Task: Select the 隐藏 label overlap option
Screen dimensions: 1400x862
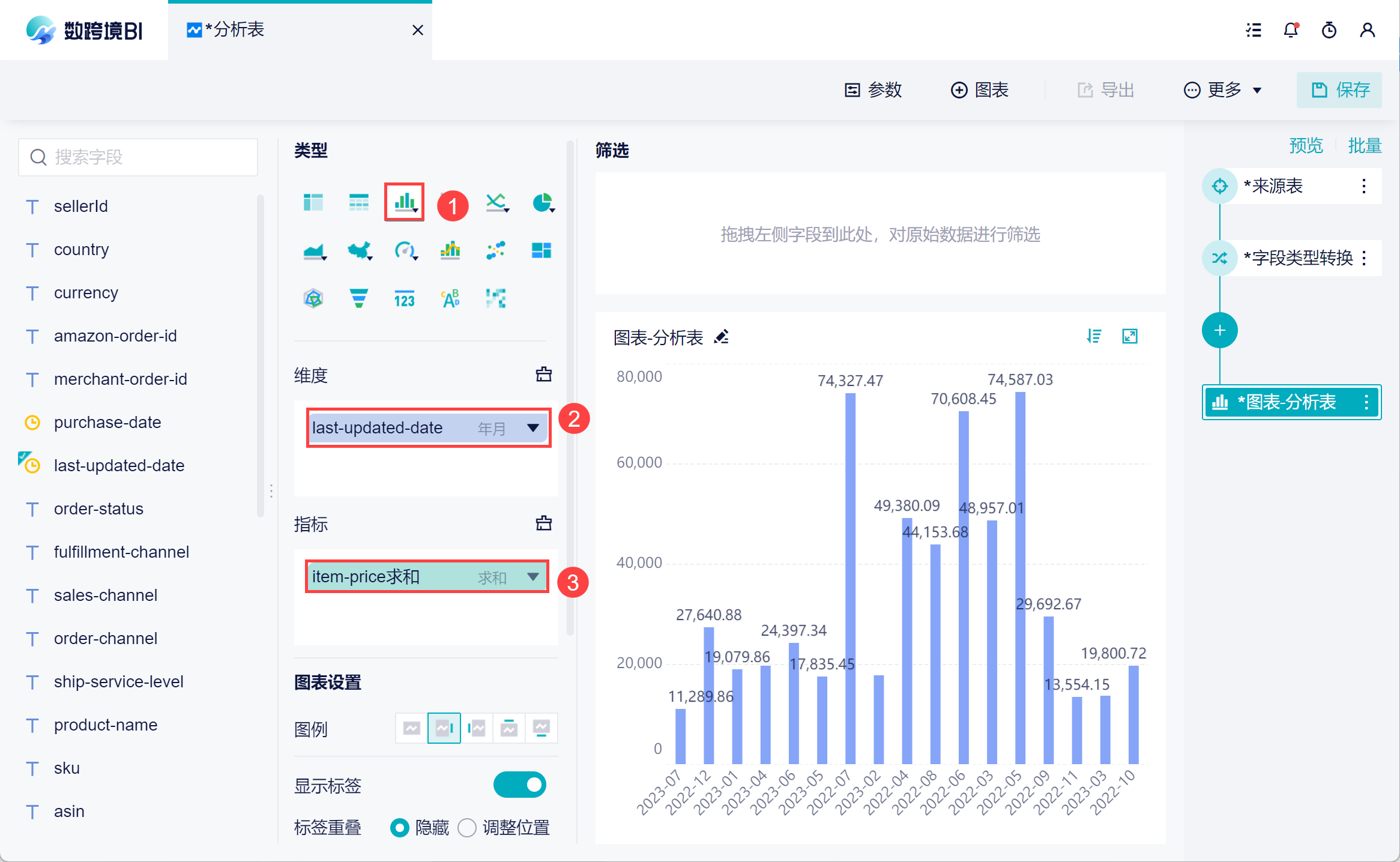Action: (400, 828)
